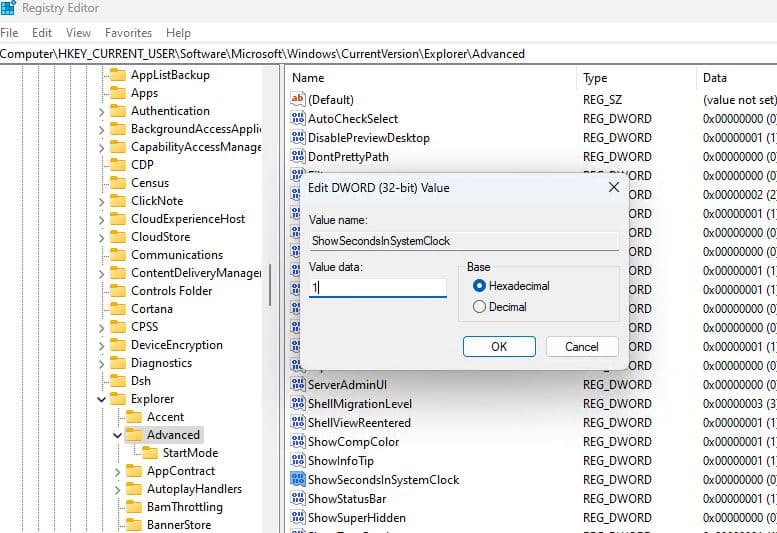
Task: Expand the ClickNote key
Action: point(102,202)
